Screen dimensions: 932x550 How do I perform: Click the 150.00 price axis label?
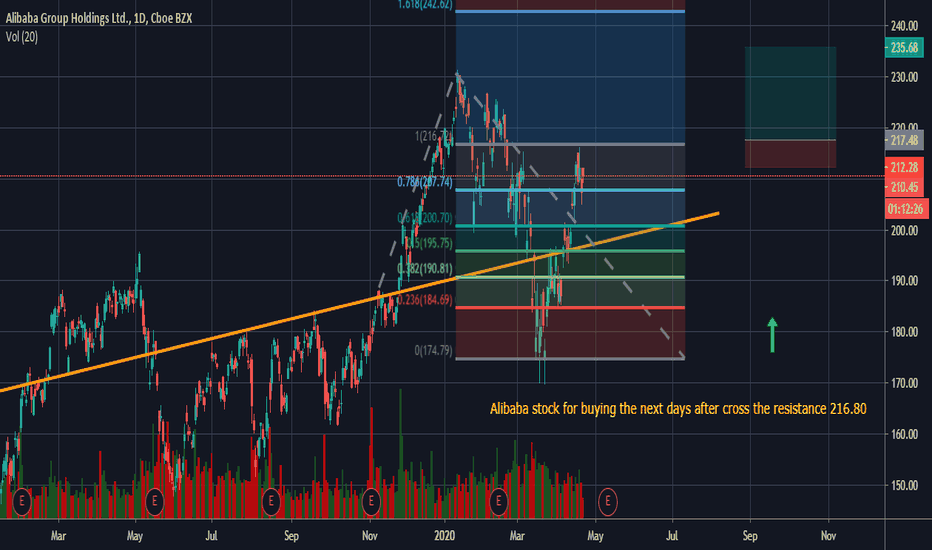pyautogui.click(x=904, y=485)
